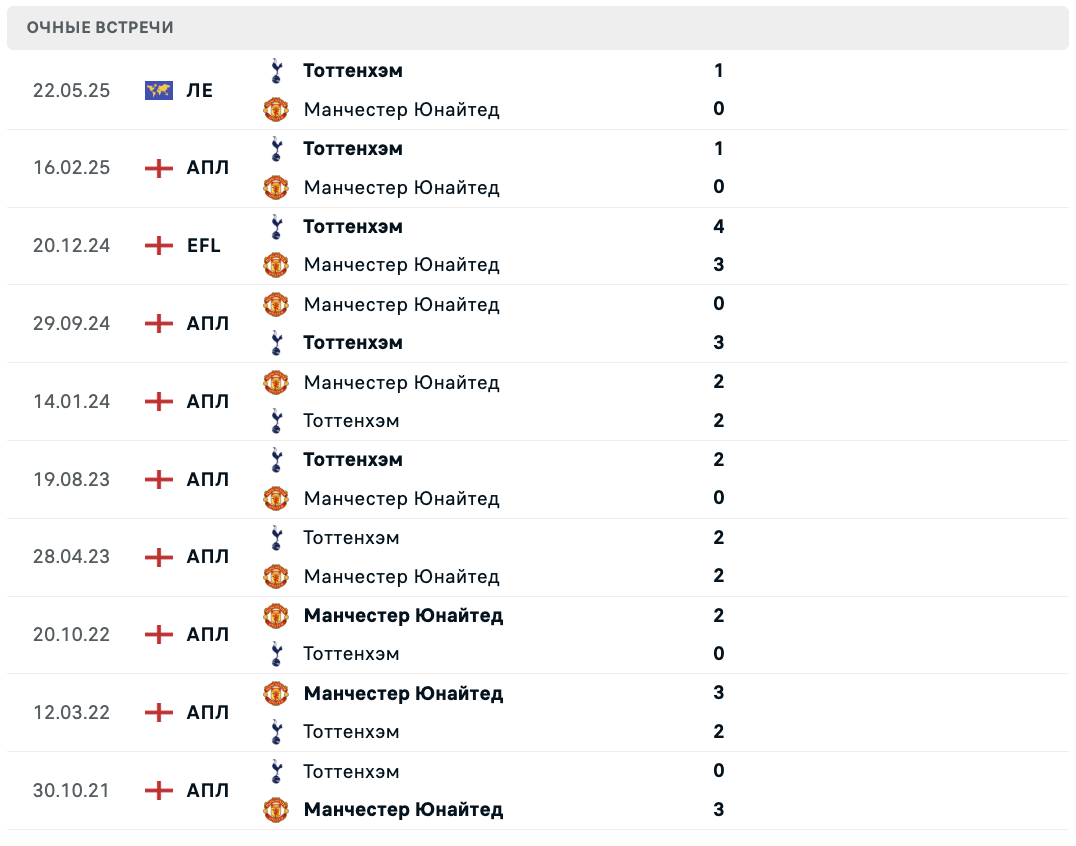Open Тоттенхэм team link in the 22.05.25 match
This screenshot has height=846, width=1076.
[x=353, y=71]
